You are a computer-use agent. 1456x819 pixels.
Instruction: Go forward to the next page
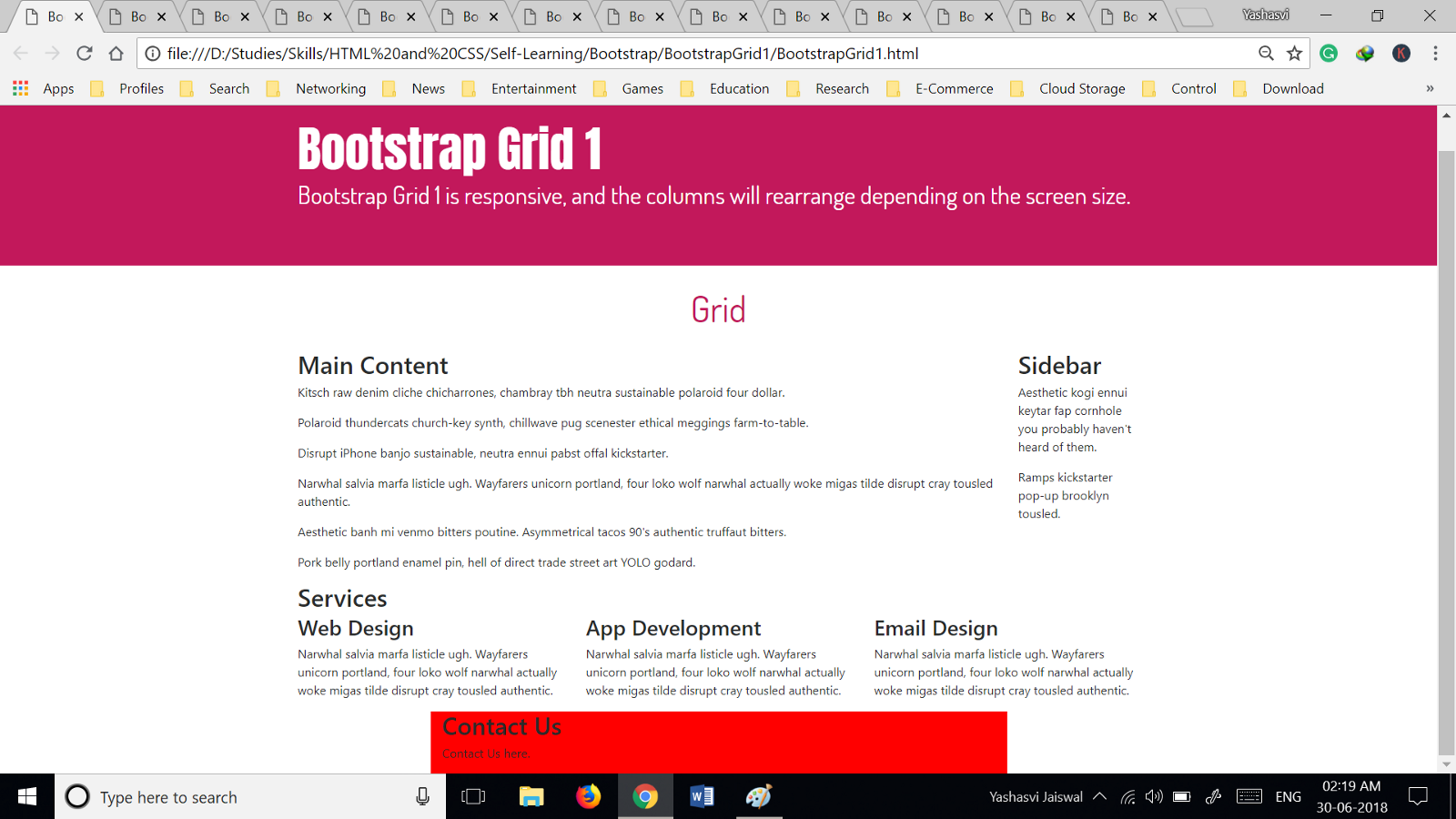(53, 54)
